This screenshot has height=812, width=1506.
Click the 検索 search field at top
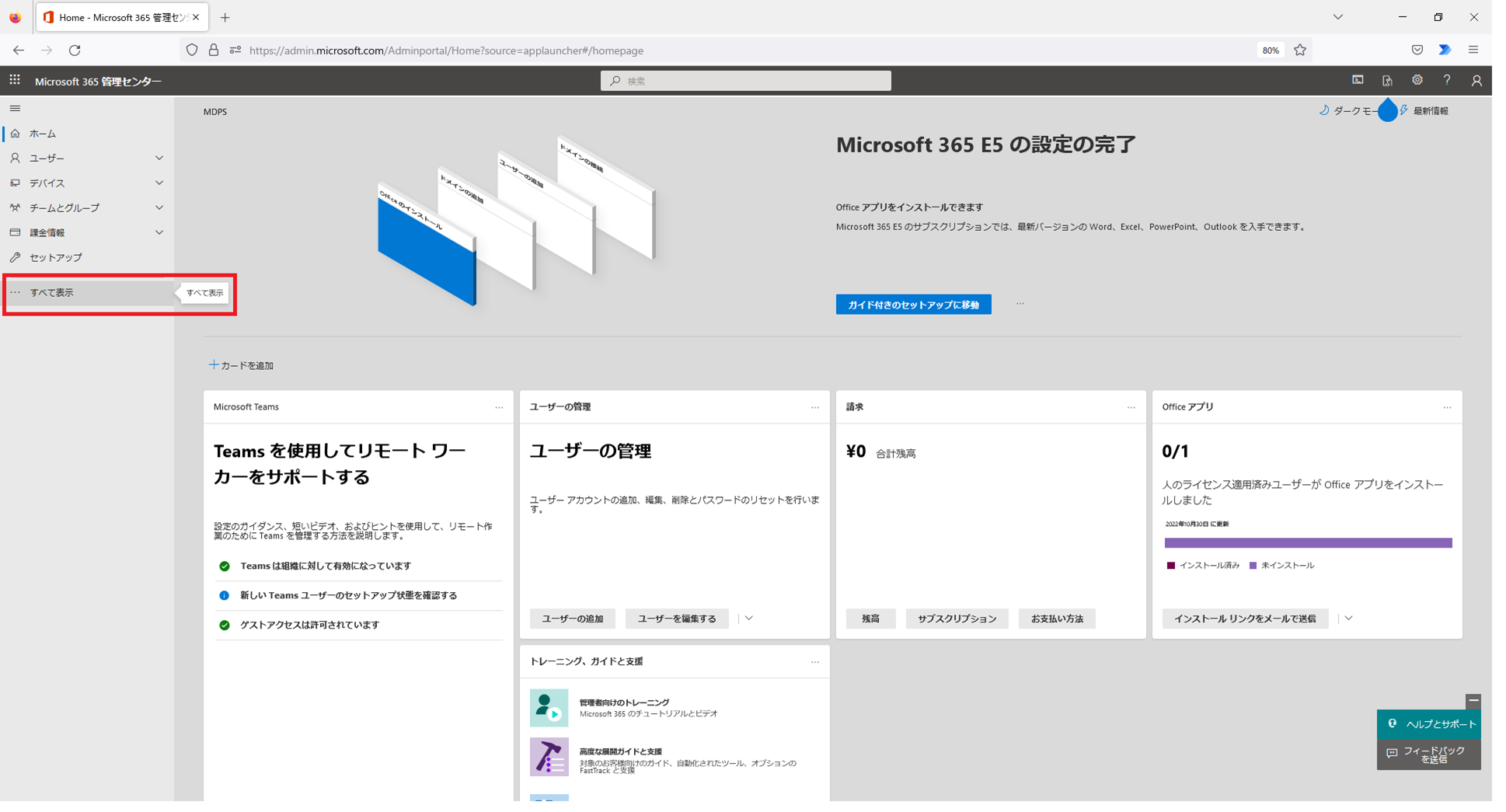coord(745,80)
